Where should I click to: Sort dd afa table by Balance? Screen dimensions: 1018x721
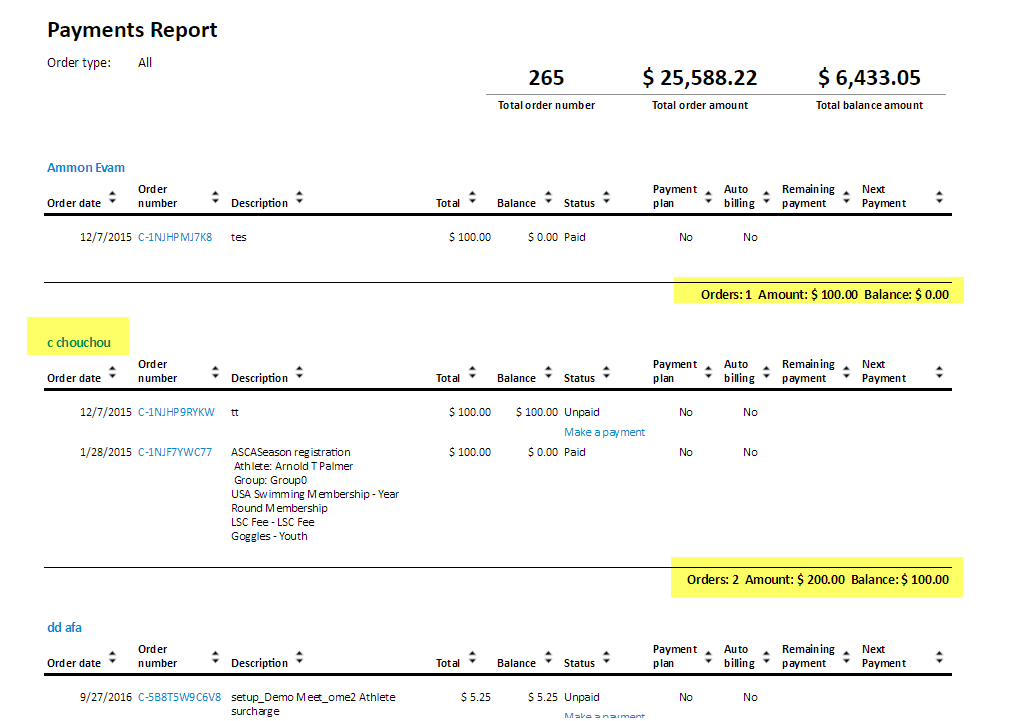548,657
